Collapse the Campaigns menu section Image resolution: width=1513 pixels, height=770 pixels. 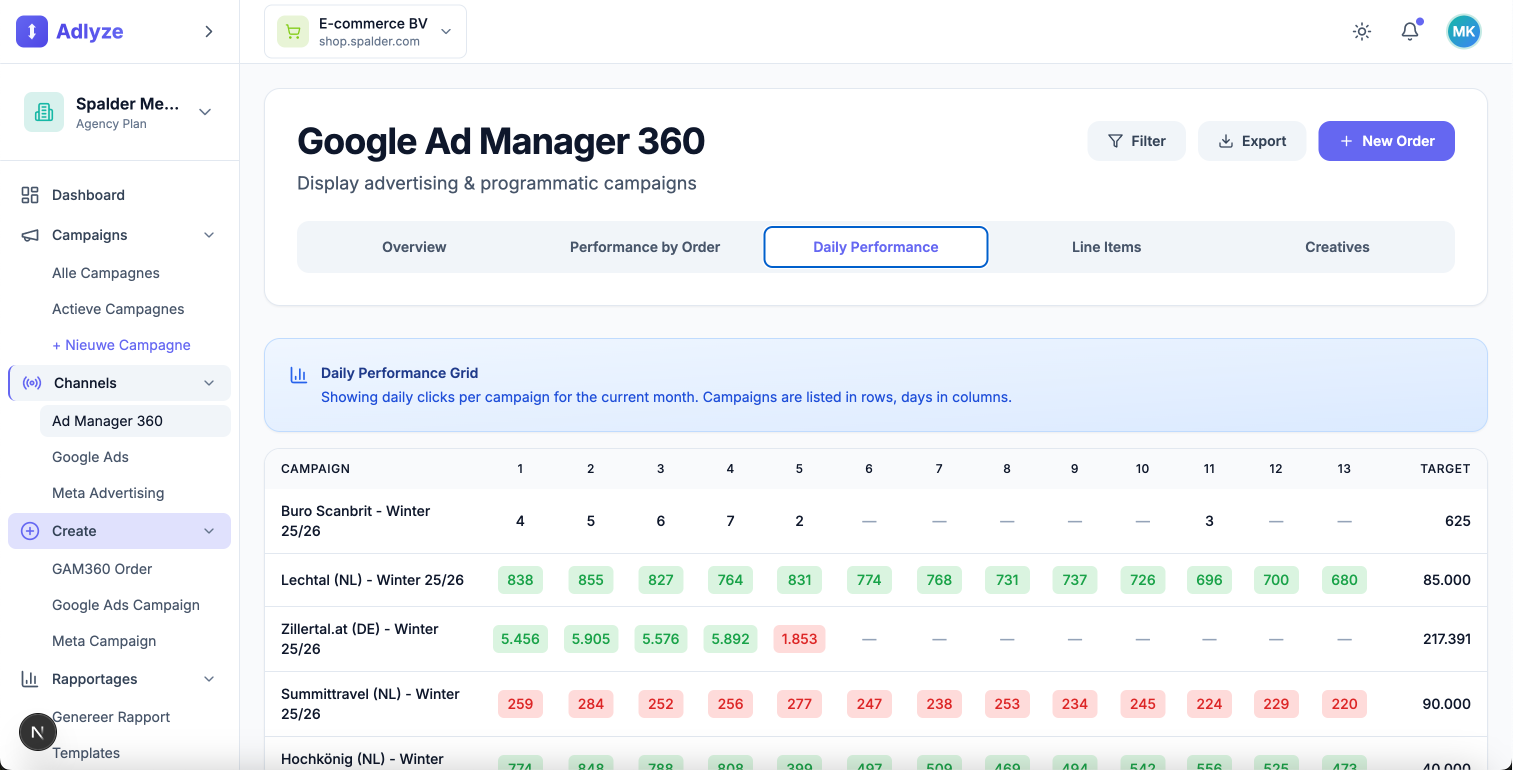208,234
